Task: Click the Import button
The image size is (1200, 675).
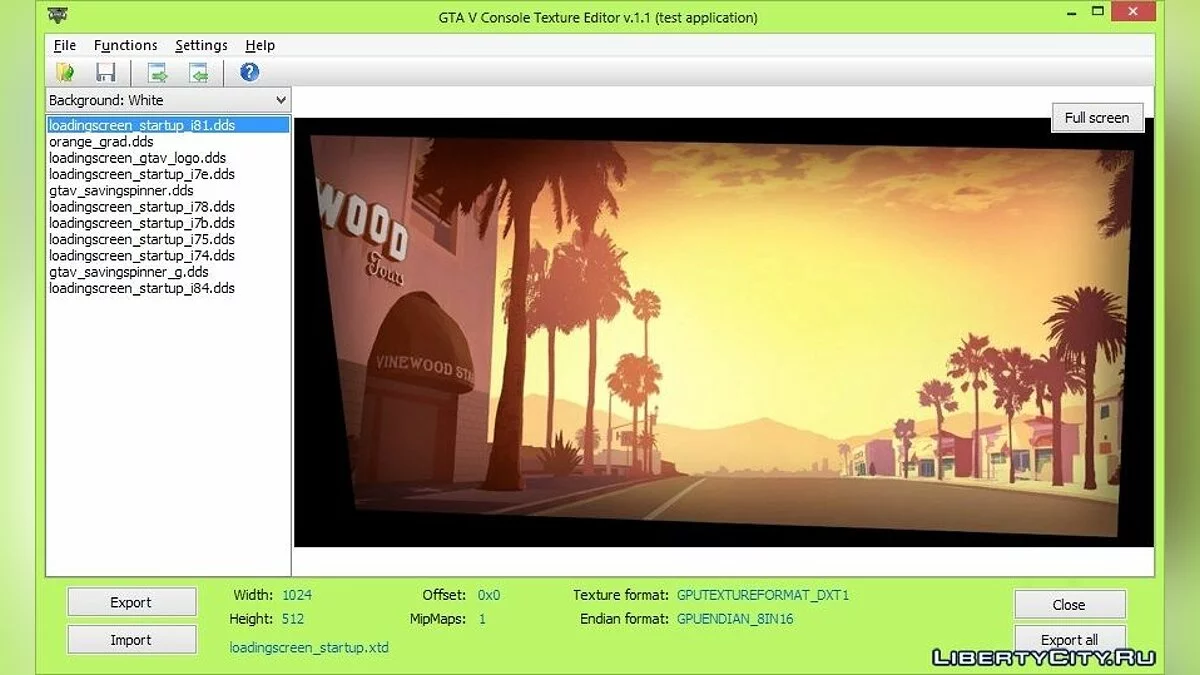Action: [131, 640]
